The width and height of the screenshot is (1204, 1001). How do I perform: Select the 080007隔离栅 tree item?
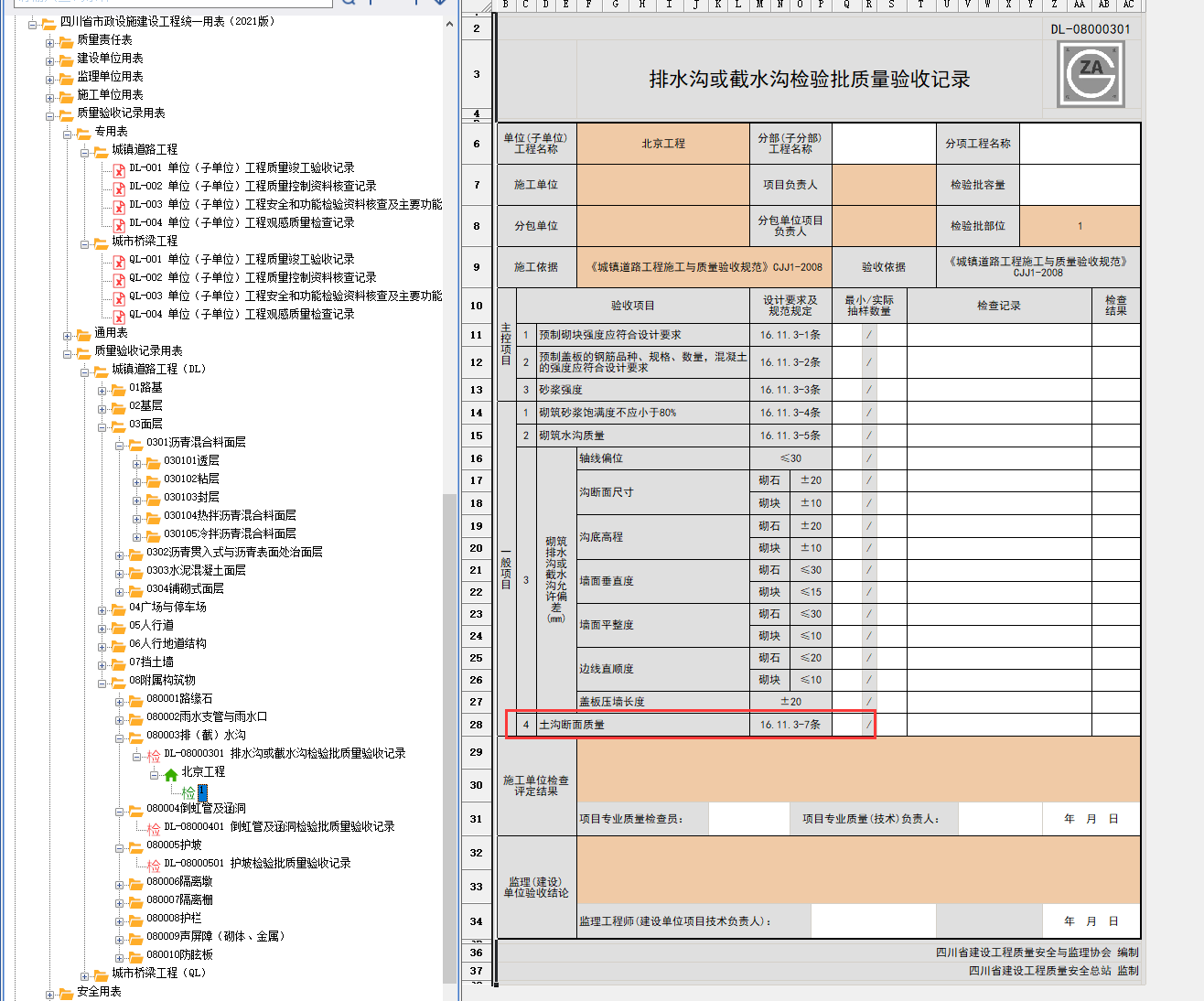(179, 900)
